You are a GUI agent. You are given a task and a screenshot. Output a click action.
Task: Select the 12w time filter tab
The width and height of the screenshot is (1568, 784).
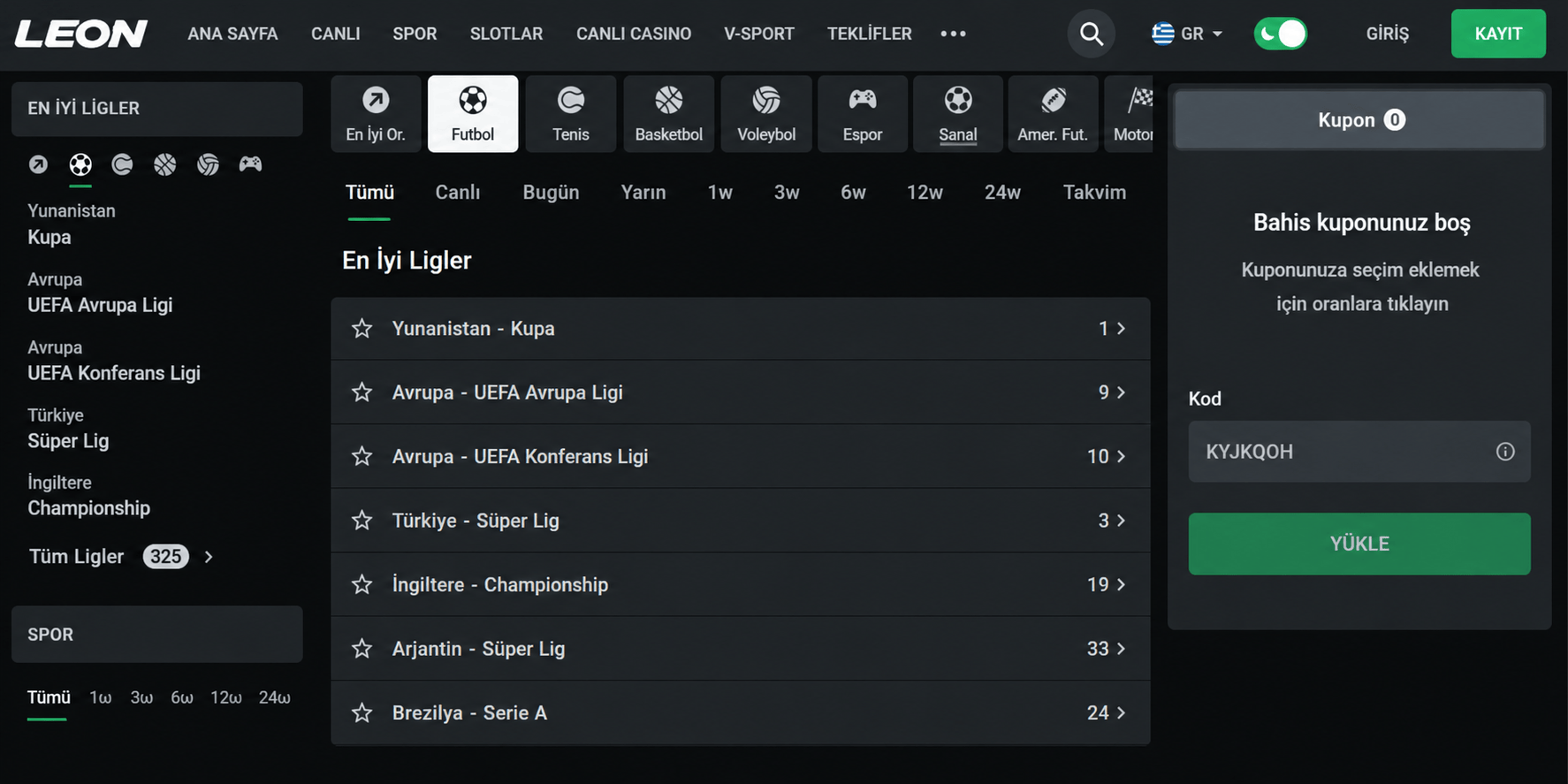point(925,193)
